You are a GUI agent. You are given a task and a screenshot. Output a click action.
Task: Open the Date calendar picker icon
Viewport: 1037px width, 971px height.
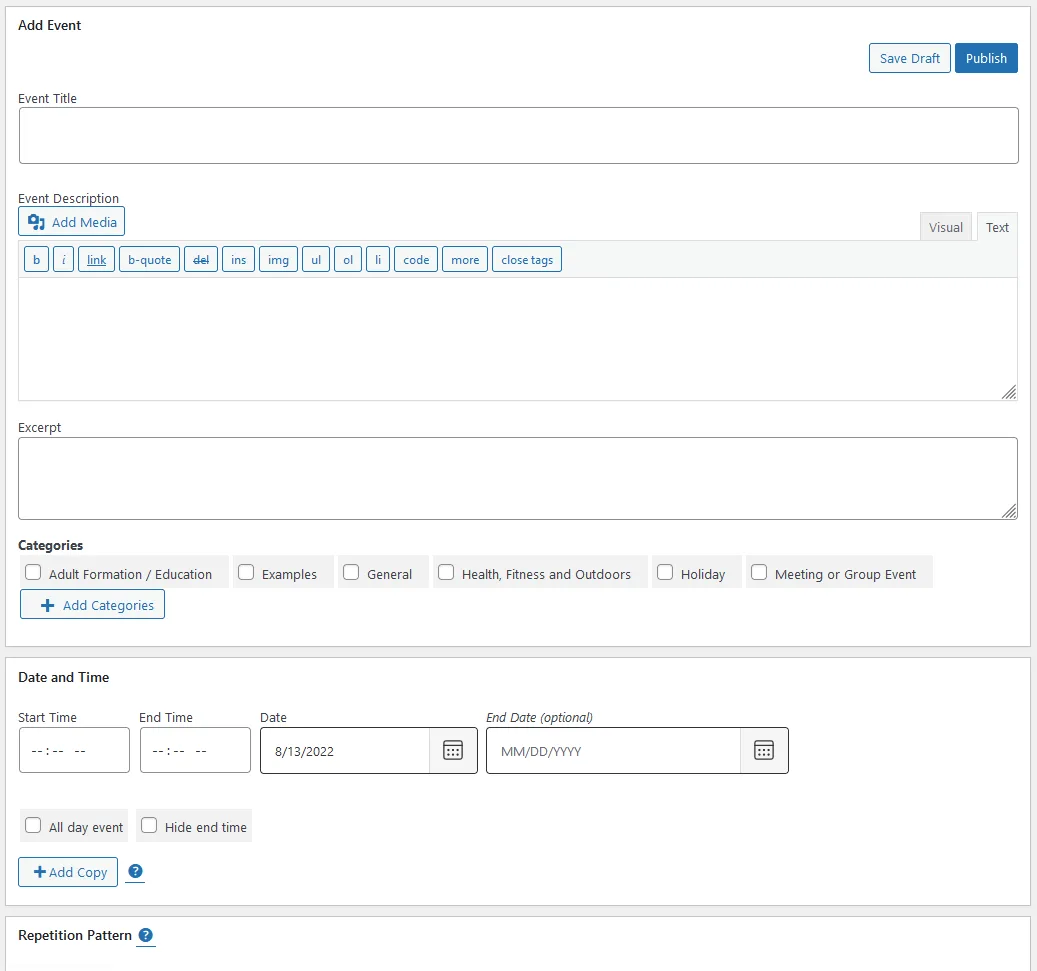click(453, 751)
